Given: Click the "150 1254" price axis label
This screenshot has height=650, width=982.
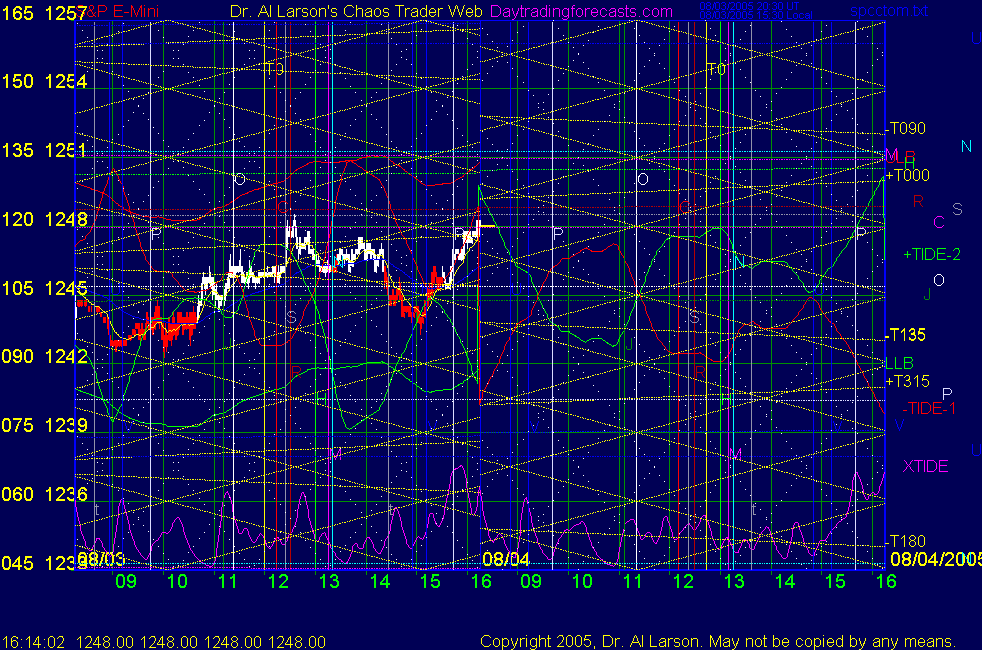Looking at the screenshot, I should pyautogui.click(x=44, y=81).
